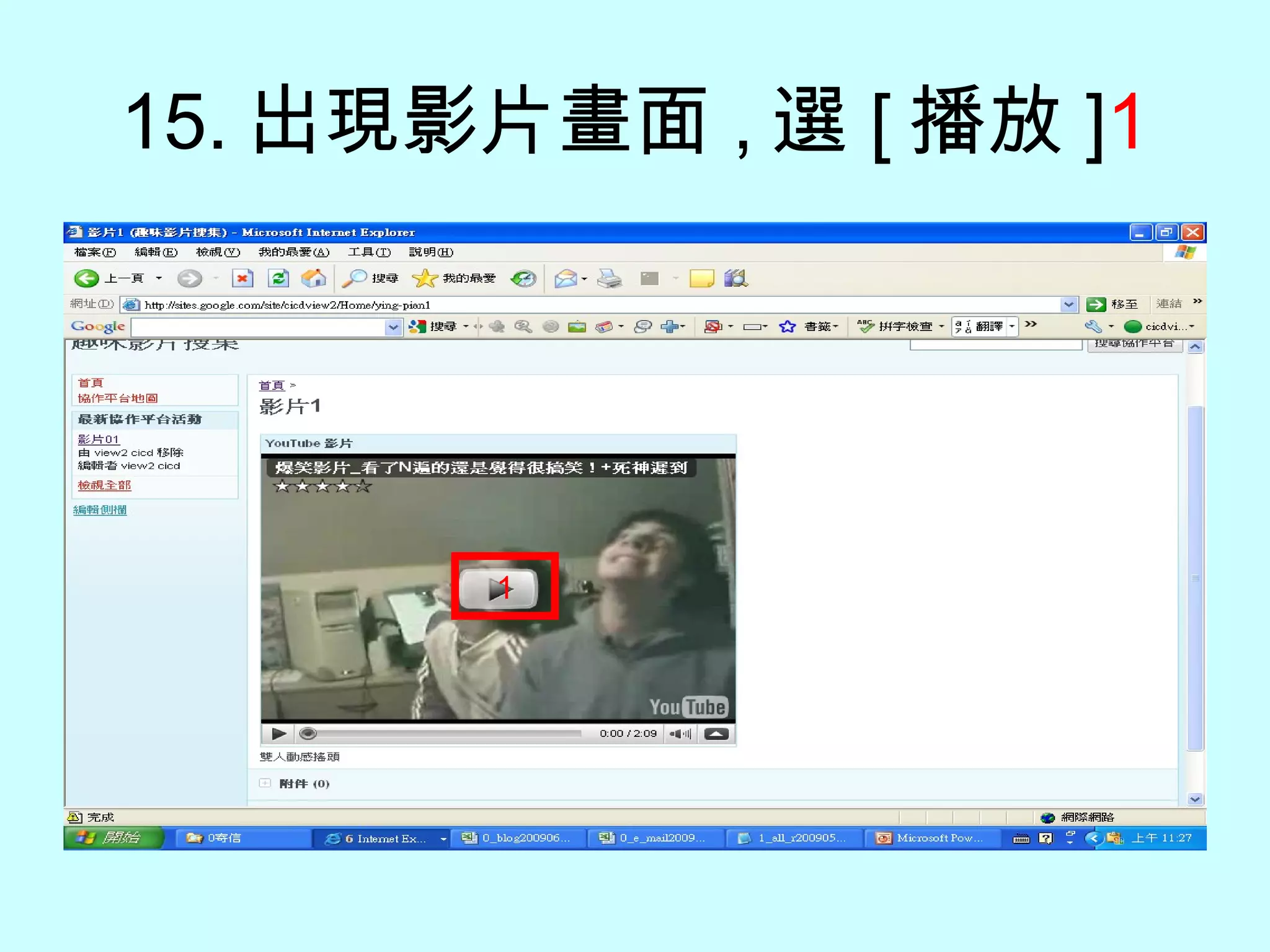Screen dimensions: 1270x952
Task: Click play in the video control bar
Action: [278, 734]
